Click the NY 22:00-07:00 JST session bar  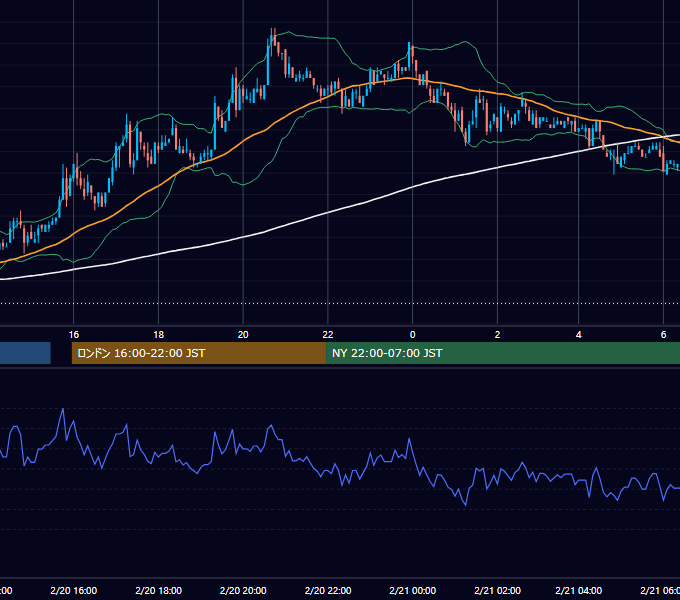coord(503,353)
